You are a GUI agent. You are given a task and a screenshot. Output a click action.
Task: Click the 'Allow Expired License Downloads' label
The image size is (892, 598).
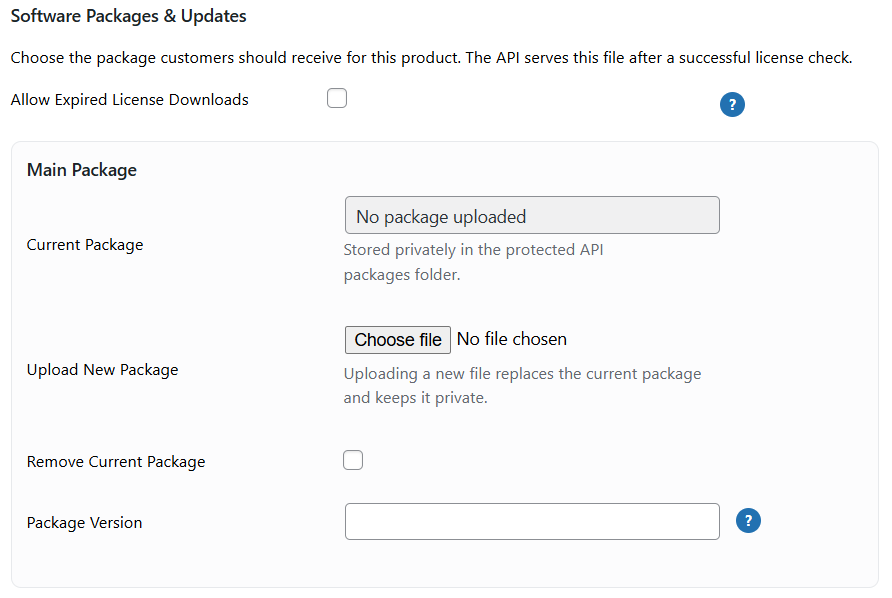pos(129,100)
